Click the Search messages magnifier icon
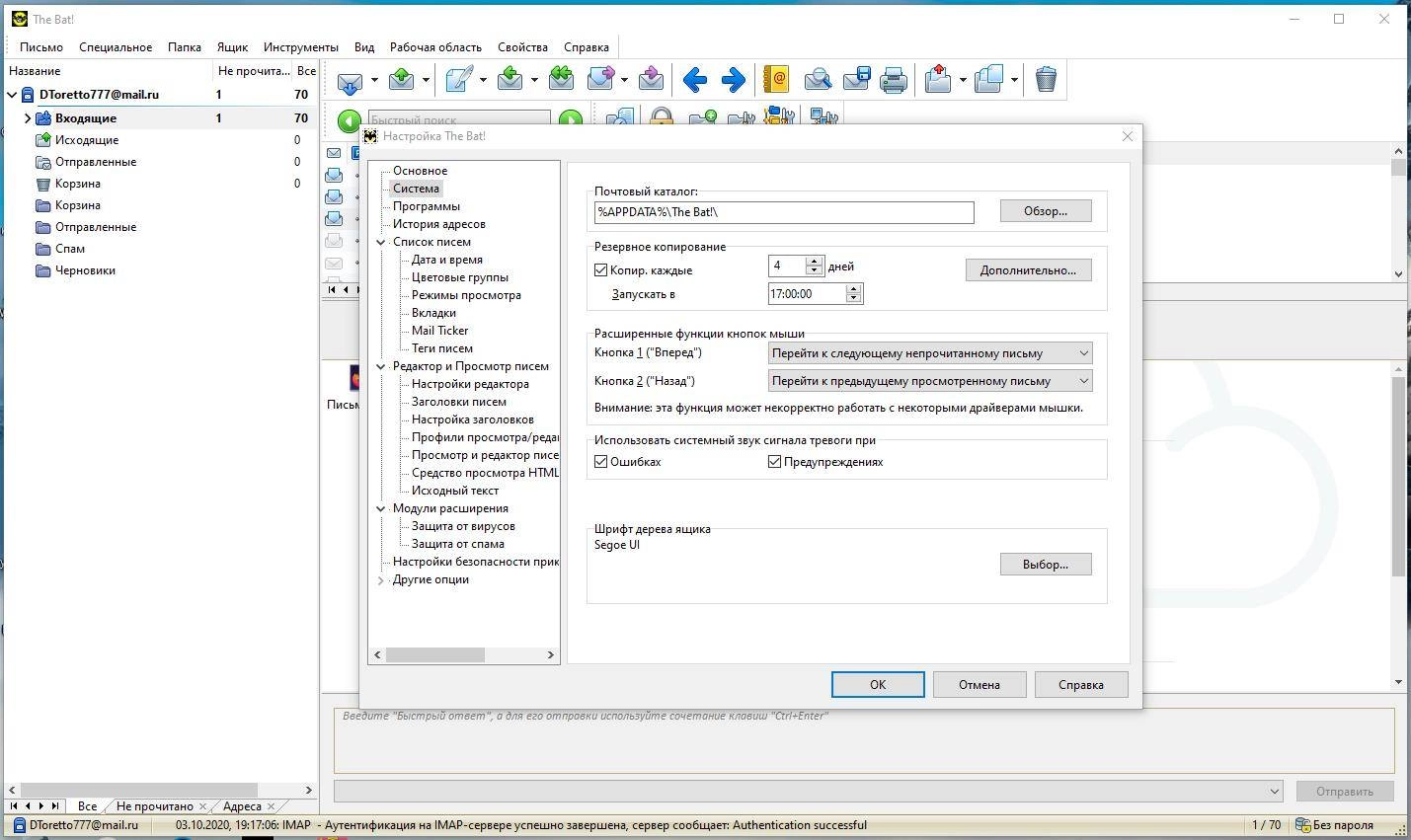This screenshot has height=840, width=1411. [x=817, y=79]
